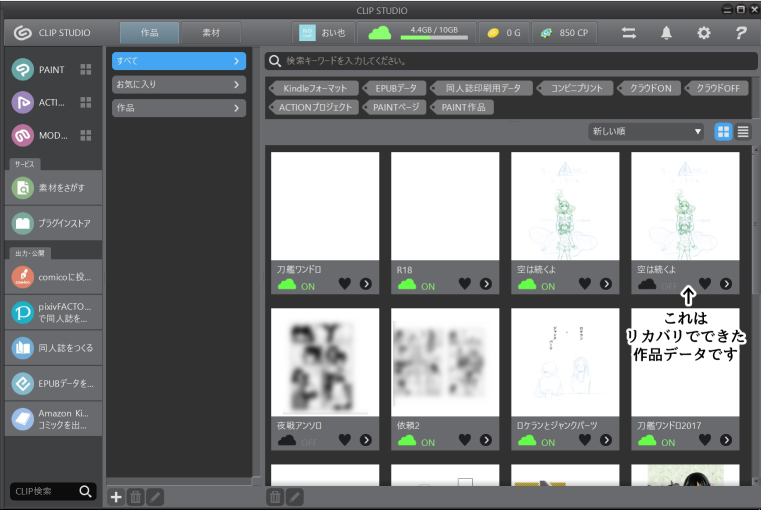Screen dimensions: 761x510
Task: Open the grid menu beside MODELER
Action: point(86,135)
